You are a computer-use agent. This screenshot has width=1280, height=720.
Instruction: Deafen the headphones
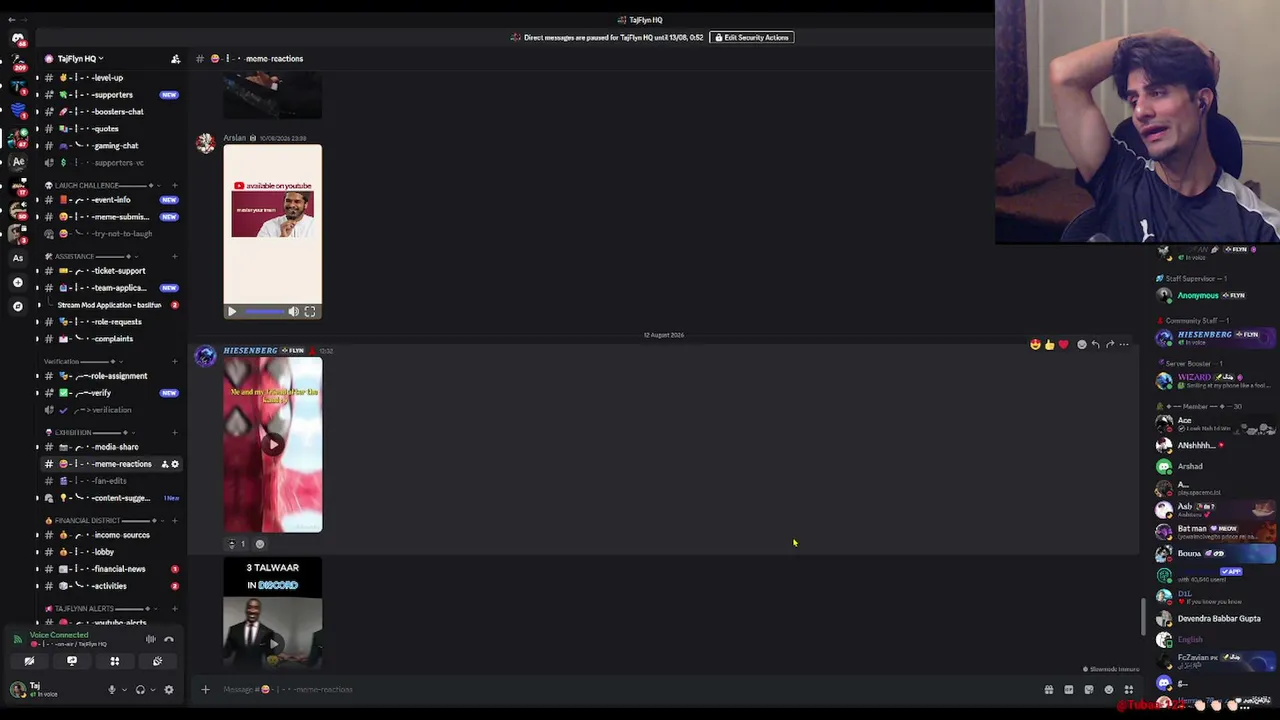140,690
